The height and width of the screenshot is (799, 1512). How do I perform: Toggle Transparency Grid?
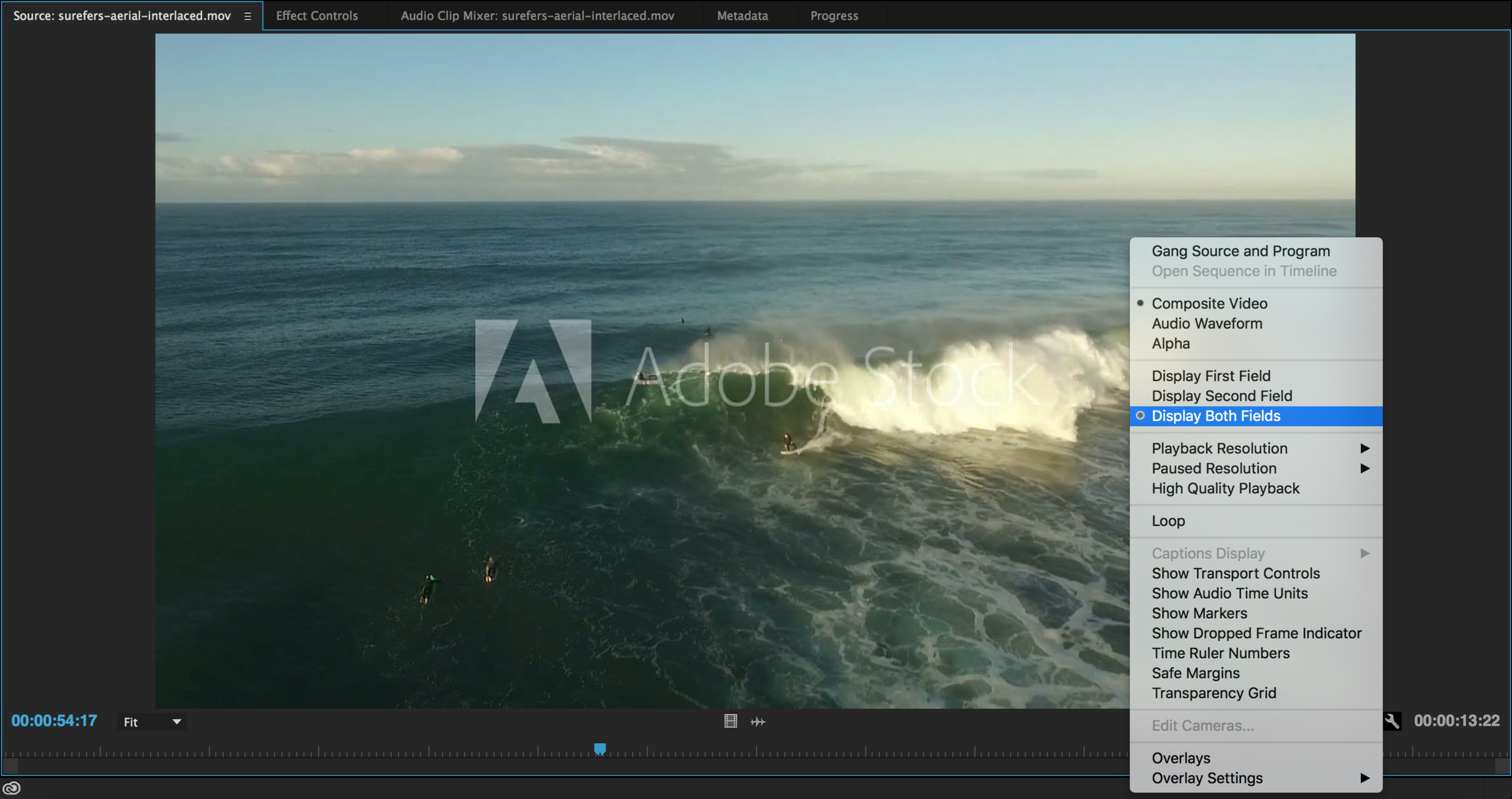point(1256,693)
